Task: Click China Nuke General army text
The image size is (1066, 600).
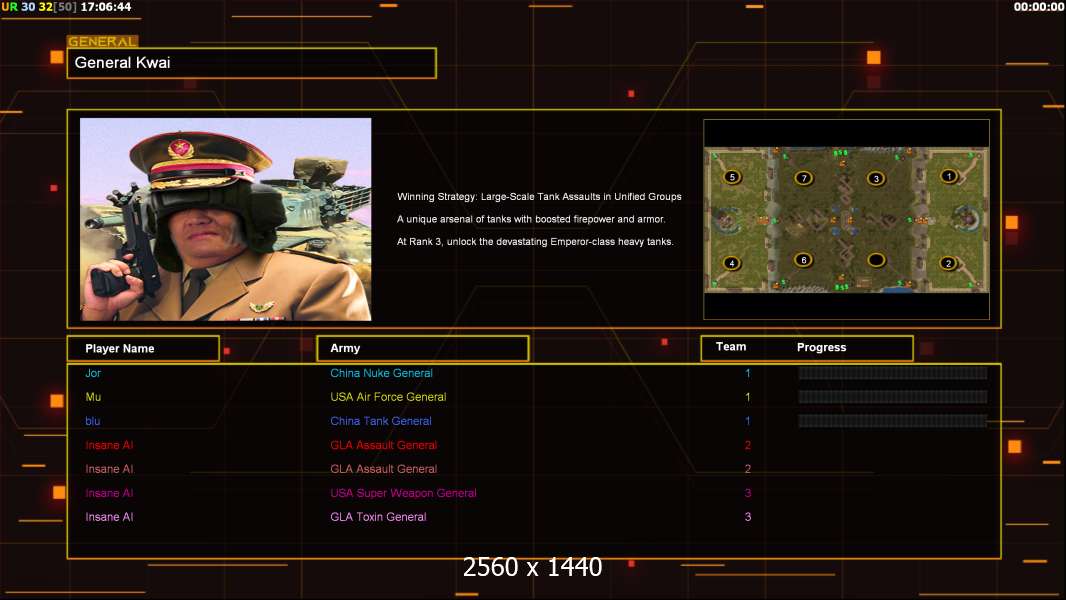Action: pos(381,373)
